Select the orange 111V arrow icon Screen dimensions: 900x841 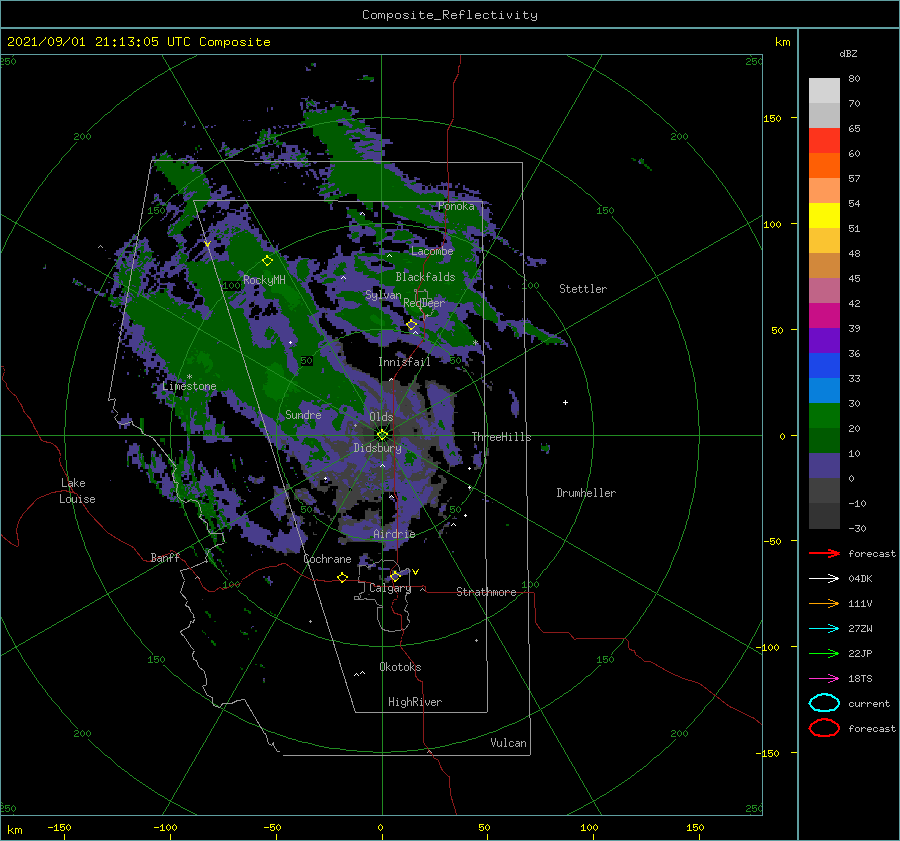tap(824, 603)
